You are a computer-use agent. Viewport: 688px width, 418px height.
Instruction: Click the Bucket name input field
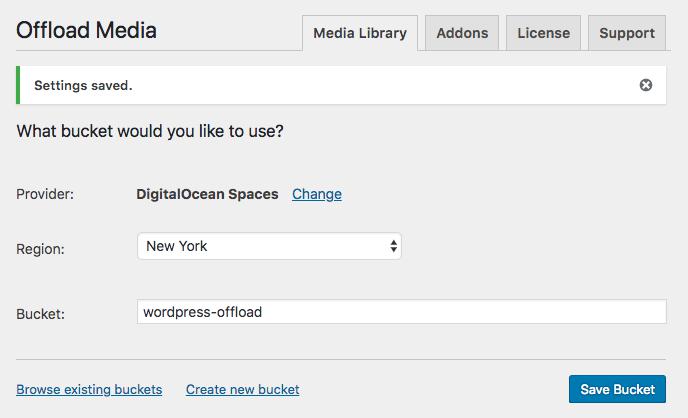point(401,312)
